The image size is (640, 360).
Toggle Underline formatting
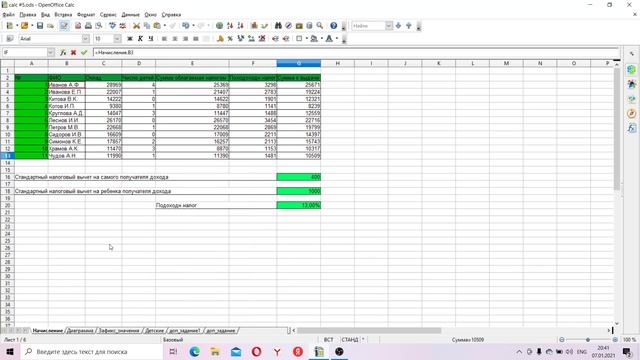tap(151, 38)
